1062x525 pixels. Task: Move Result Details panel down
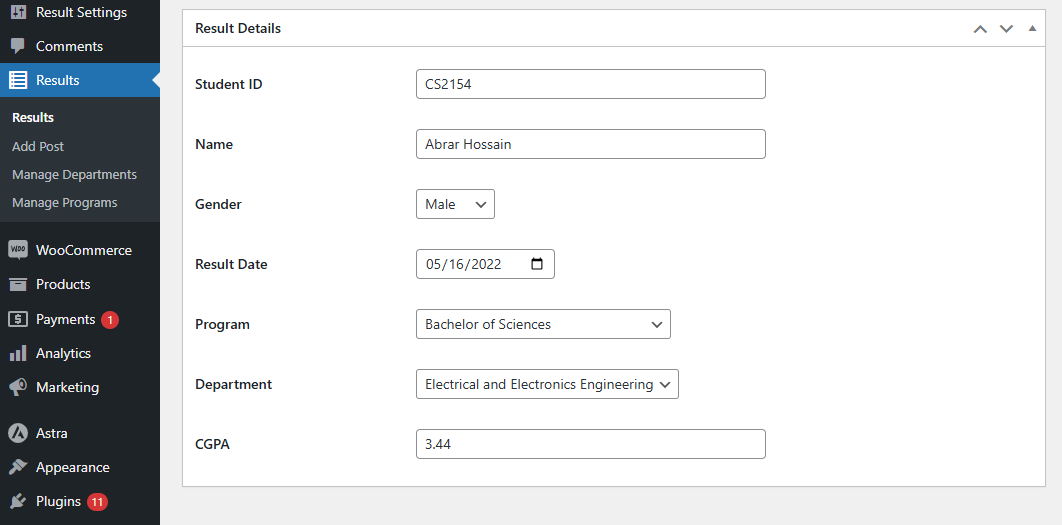(x=1006, y=29)
